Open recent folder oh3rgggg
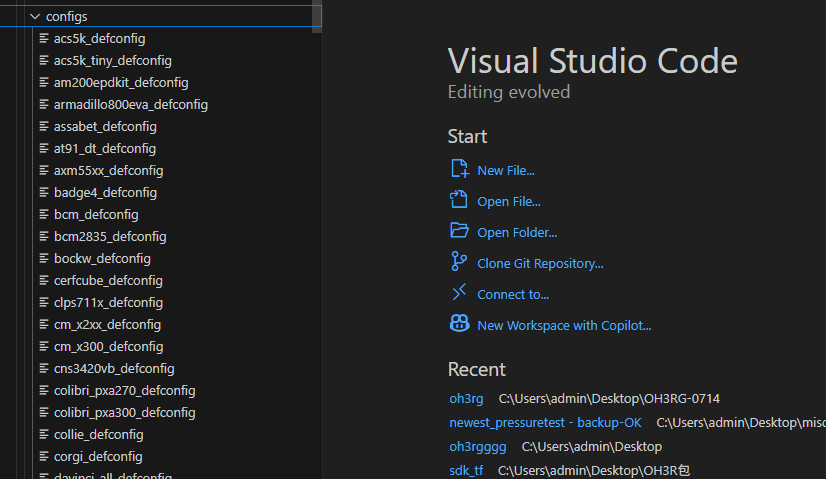 tap(478, 447)
